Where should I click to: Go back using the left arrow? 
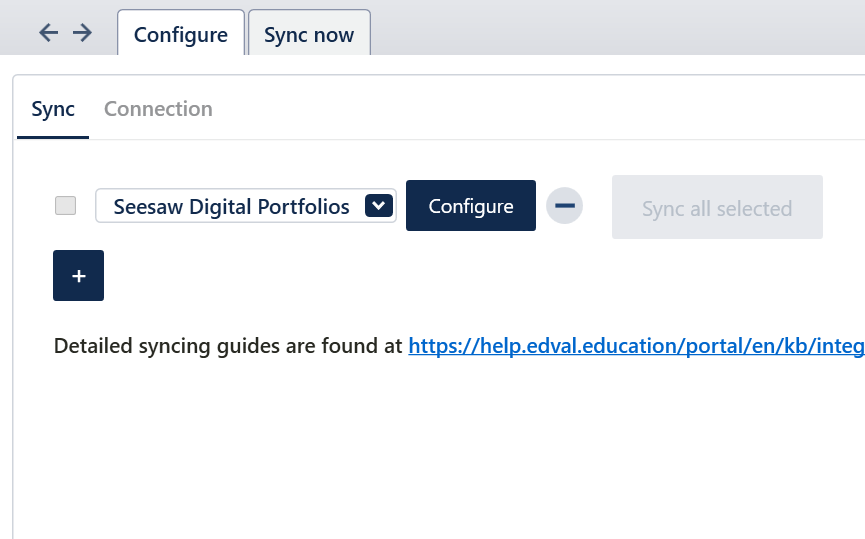coord(48,33)
